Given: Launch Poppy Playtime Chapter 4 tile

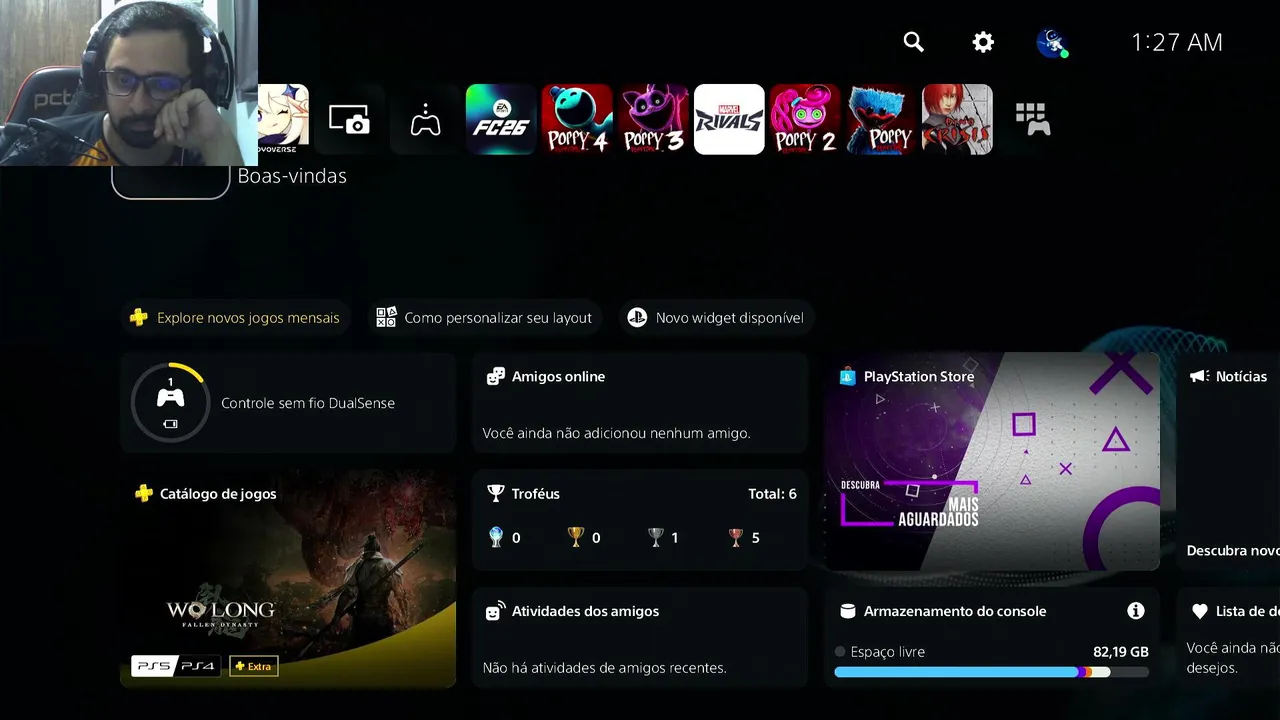Looking at the screenshot, I should click(x=577, y=120).
